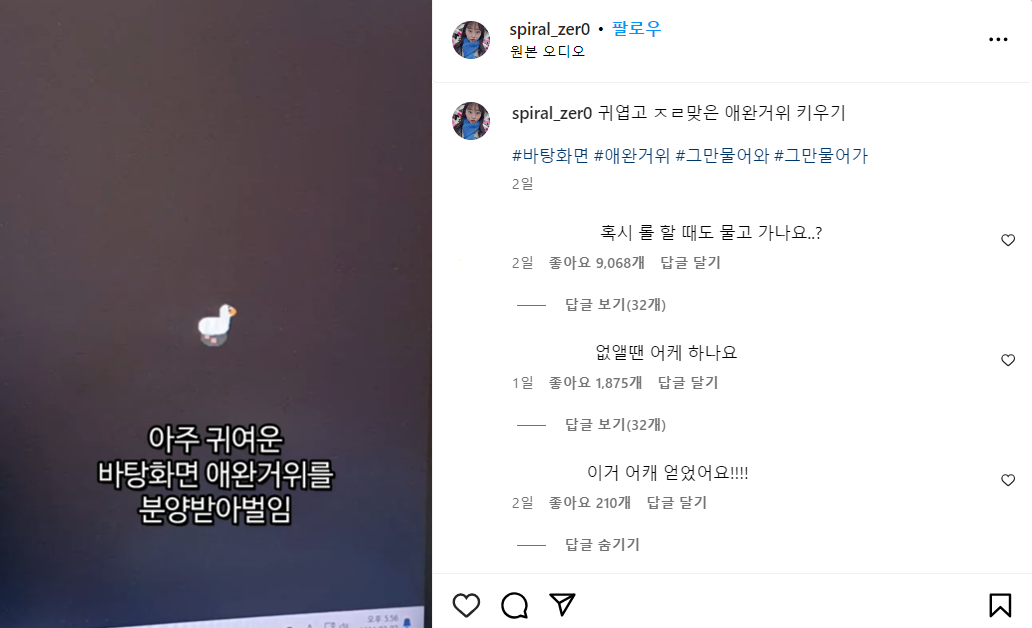Like the '이거 어캐 얻었어요' comment
This screenshot has width=1032, height=628.
(1008, 480)
